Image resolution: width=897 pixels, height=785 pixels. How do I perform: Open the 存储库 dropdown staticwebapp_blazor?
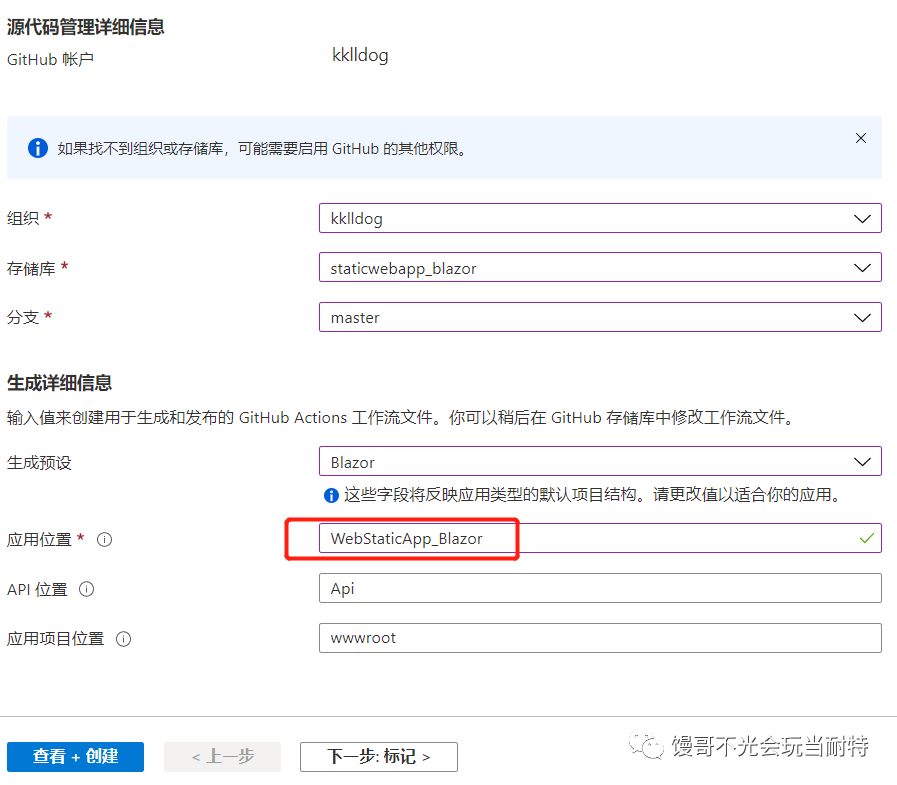600,267
